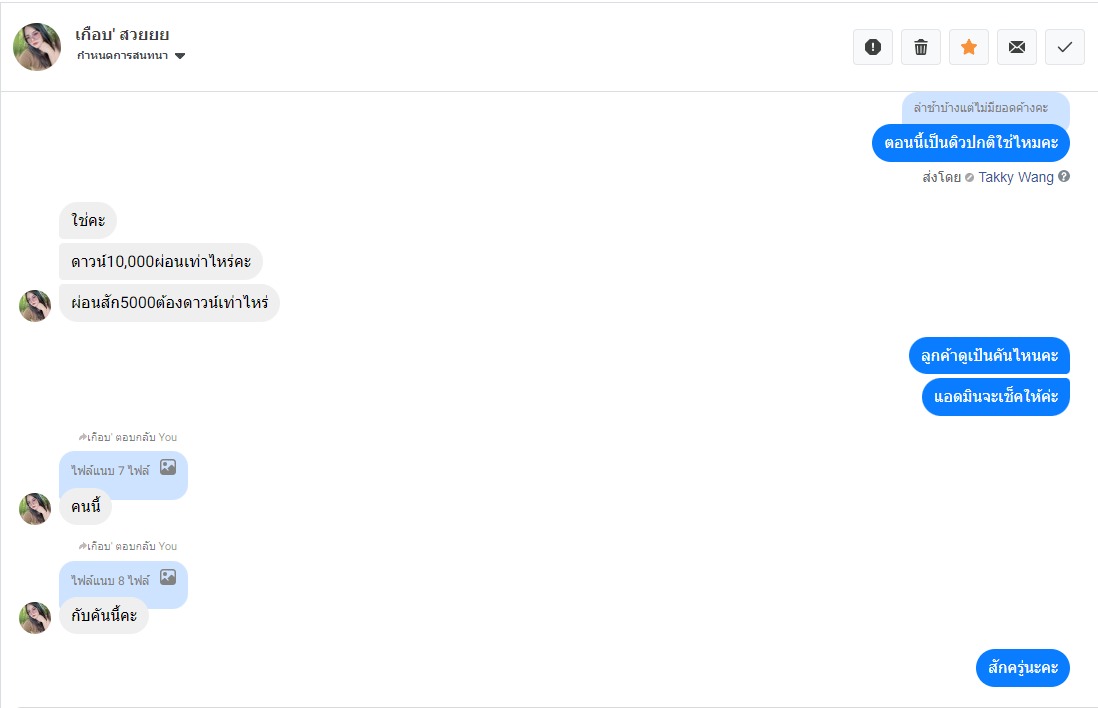View the large profile photo in header
The image size is (1098, 708).
click(x=37, y=47)
